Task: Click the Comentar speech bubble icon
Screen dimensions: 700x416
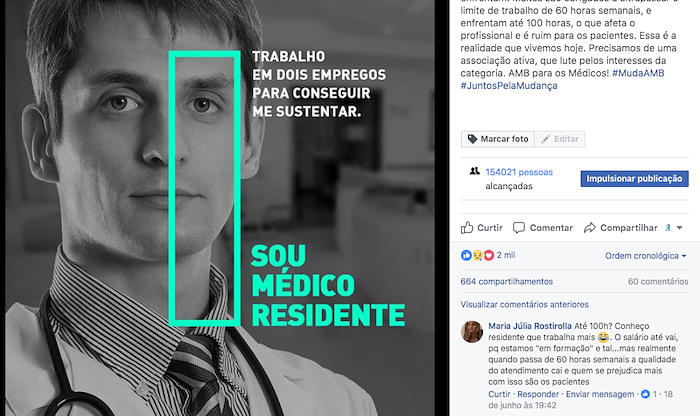Action: [519, 228]
